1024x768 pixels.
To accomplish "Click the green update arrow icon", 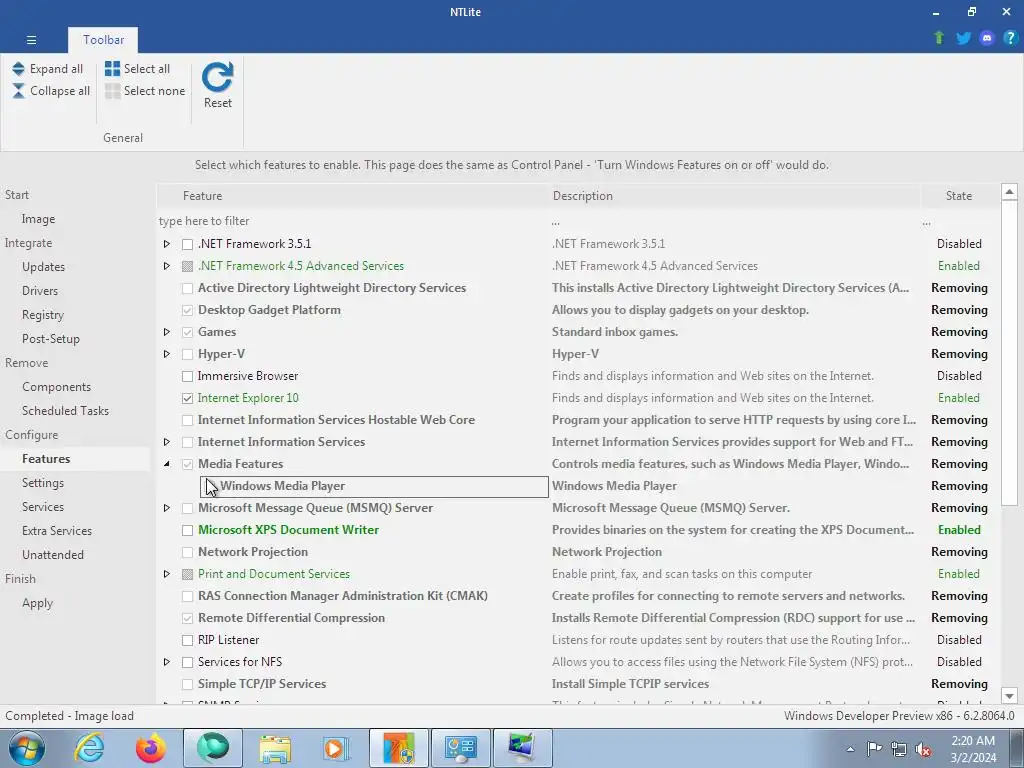I will 939,39.
